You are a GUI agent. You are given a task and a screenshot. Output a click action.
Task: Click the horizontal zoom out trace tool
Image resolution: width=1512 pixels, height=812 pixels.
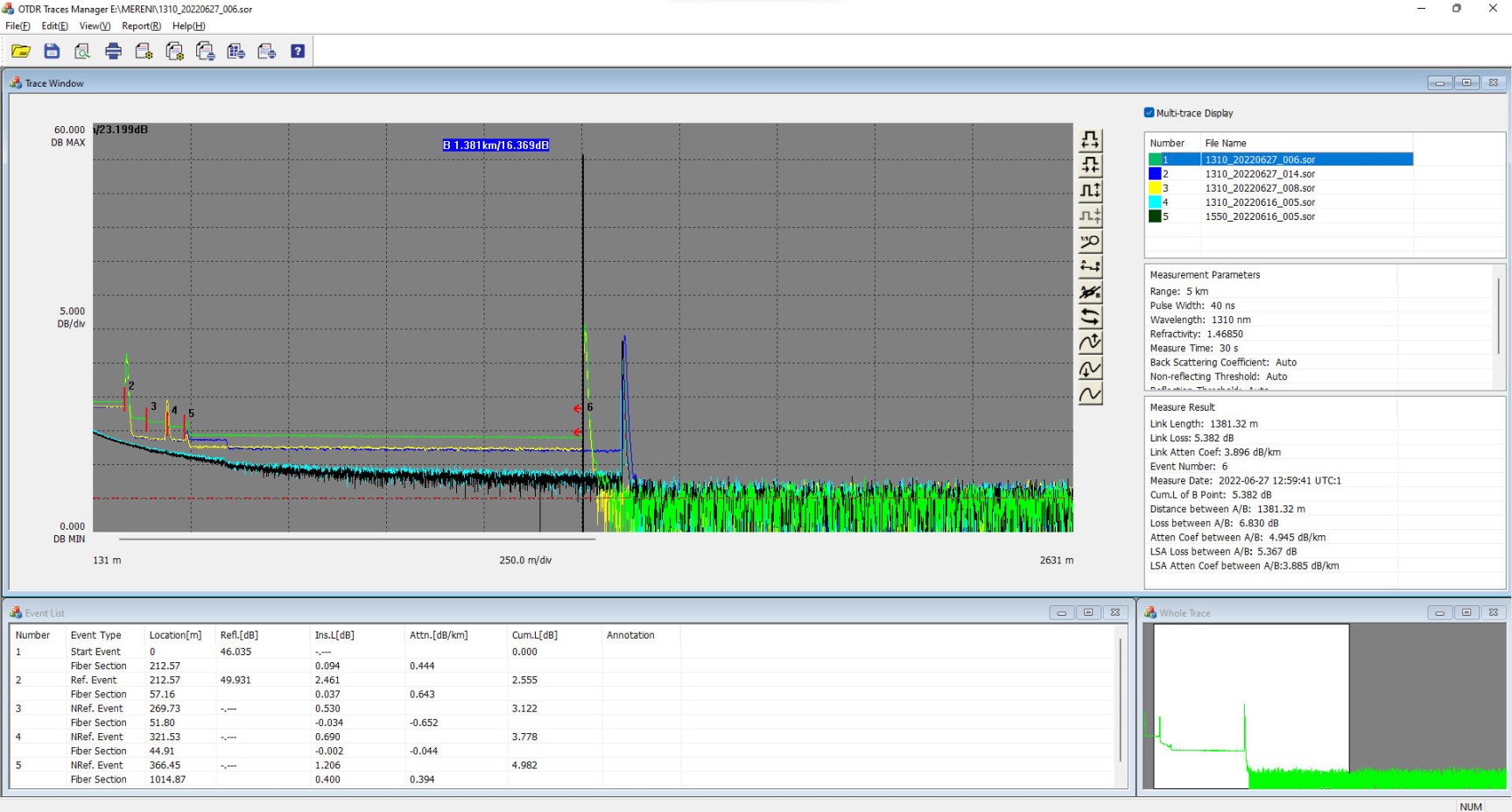[1090, 166]
